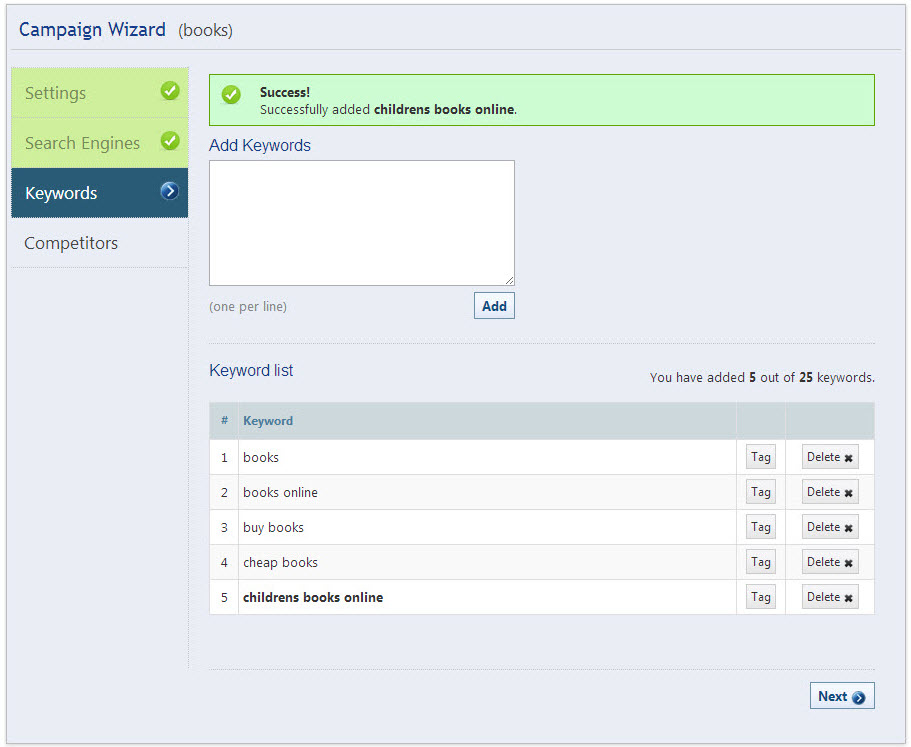
Task: Click the green checkmark beside Settings
Action: click(170, 91)
